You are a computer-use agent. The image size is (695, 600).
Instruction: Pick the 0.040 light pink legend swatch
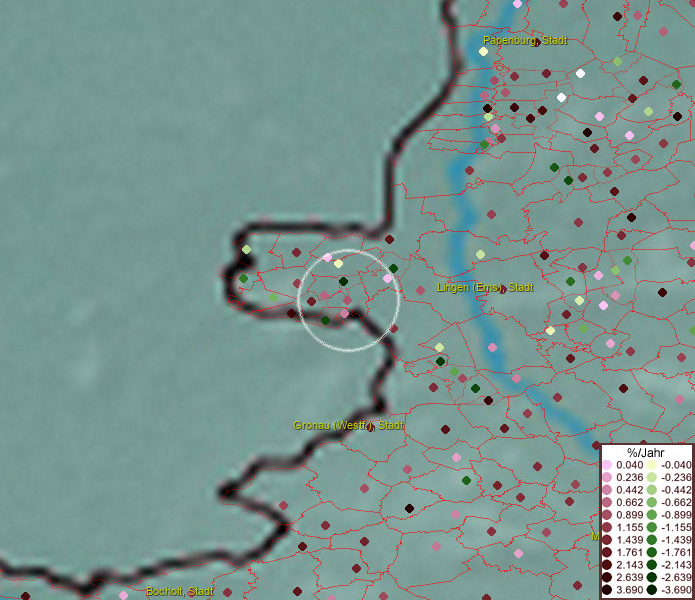tap(607, 465)
